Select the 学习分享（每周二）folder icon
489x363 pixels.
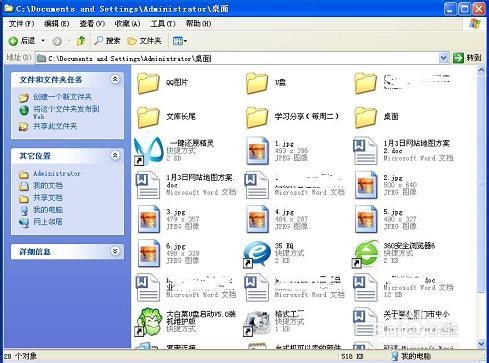click(x=257, y=117)
